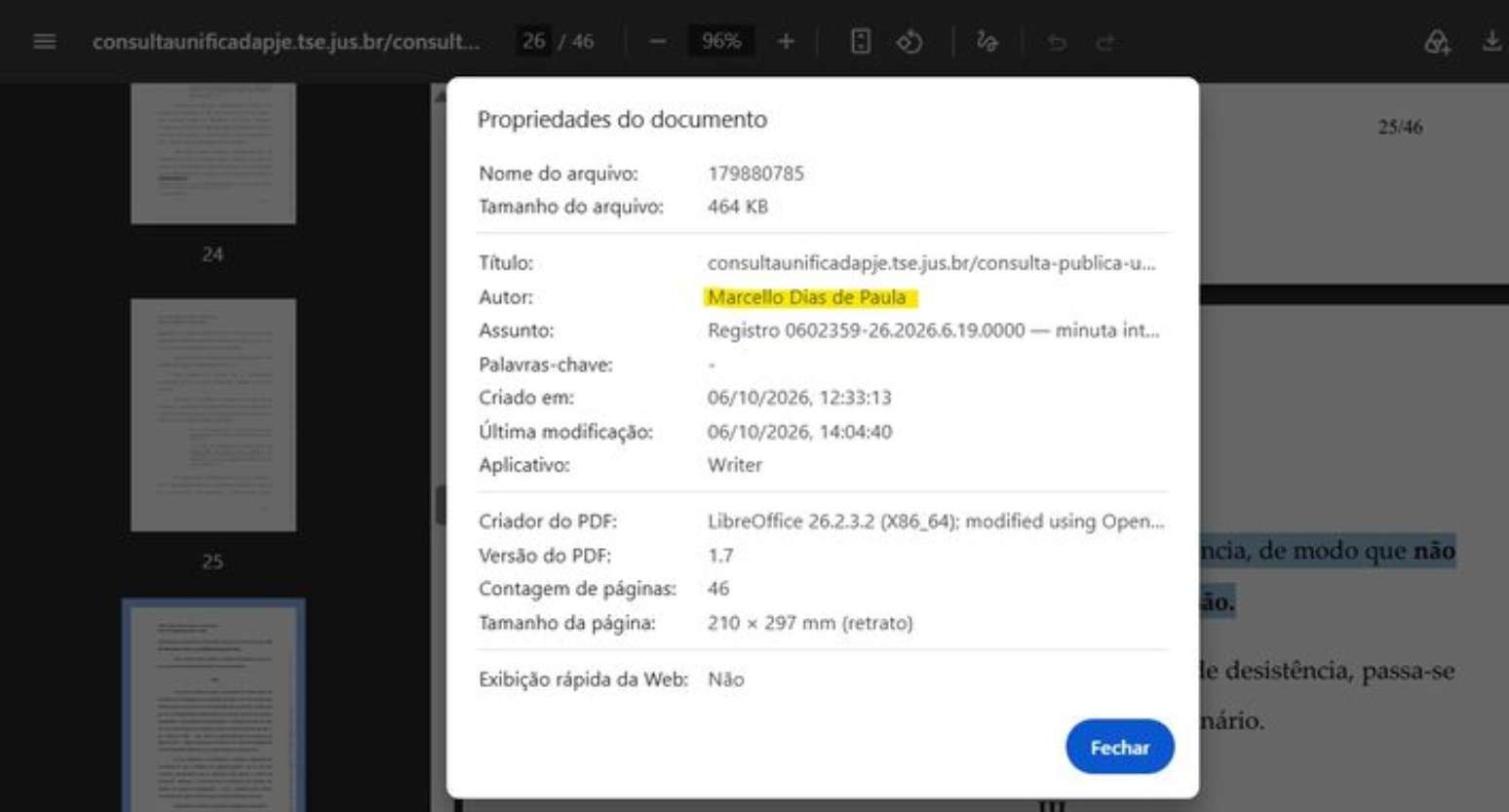
Task: Click the save to Drive icon
Action: 1437,42
